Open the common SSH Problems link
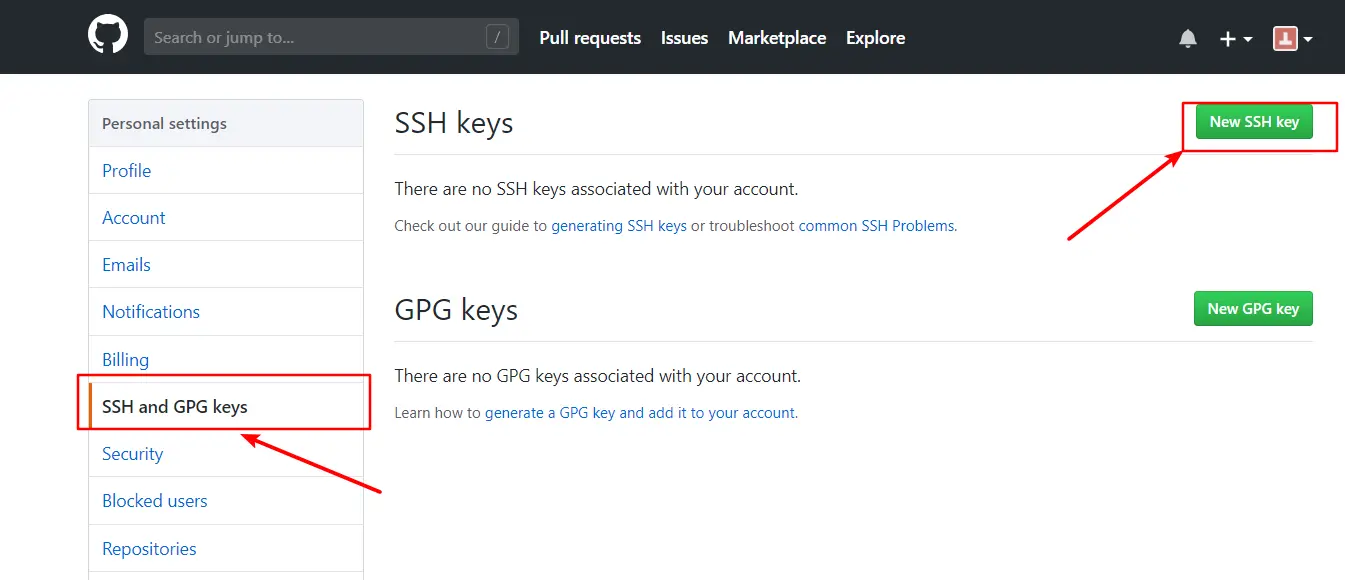The width and height of the screenshot is (1345, 580). coord(877,226)
